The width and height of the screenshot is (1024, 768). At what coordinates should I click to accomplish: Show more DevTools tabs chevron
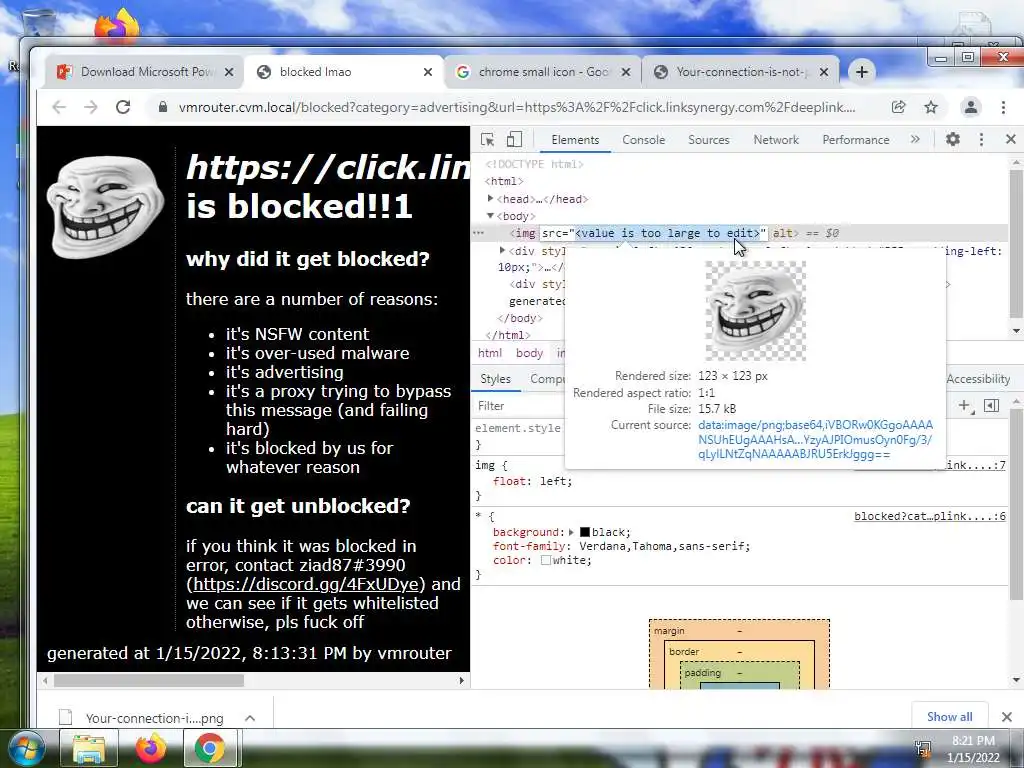click(915, 139)
